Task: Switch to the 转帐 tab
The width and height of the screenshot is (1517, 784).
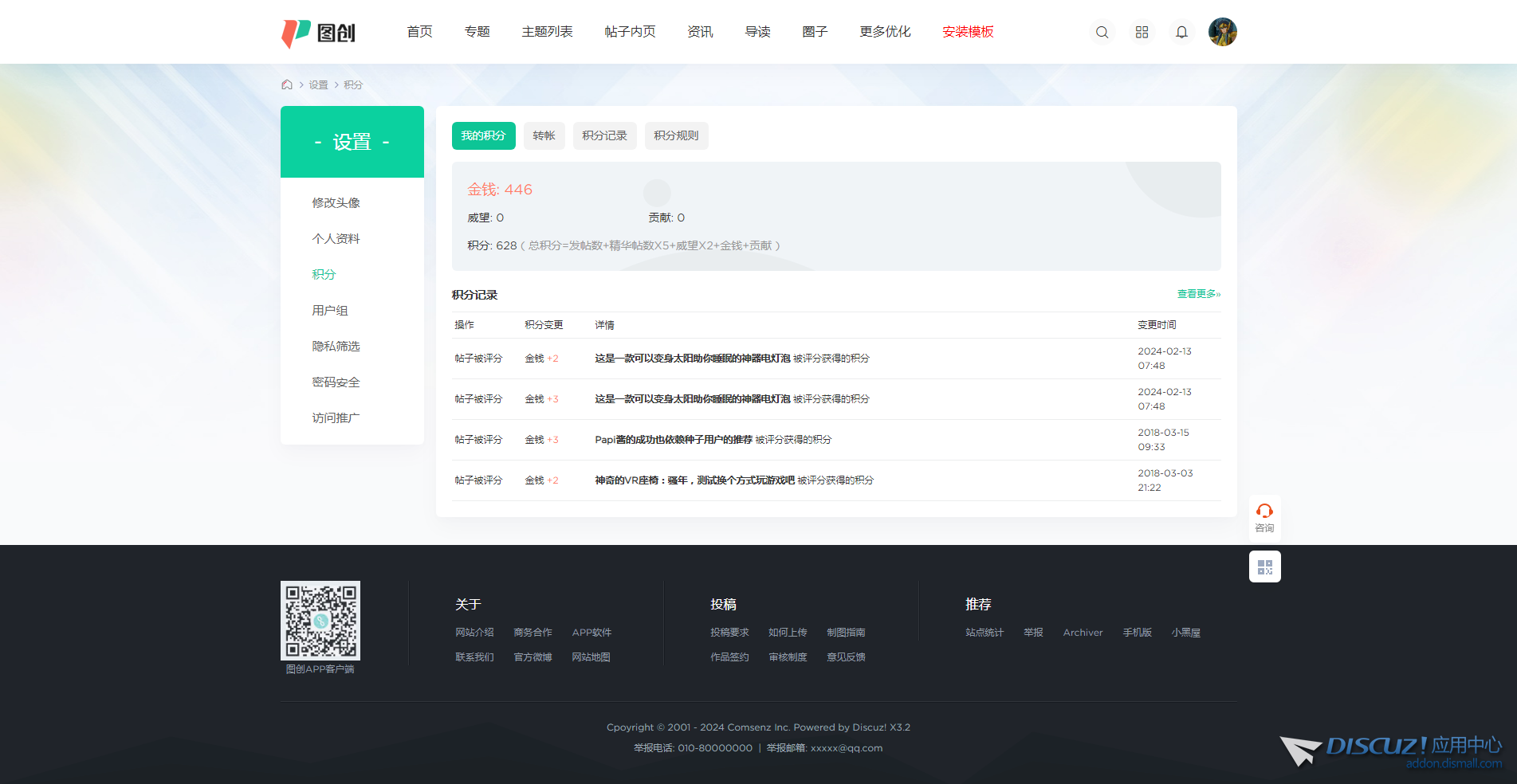Action: click(x=544, y=135)
